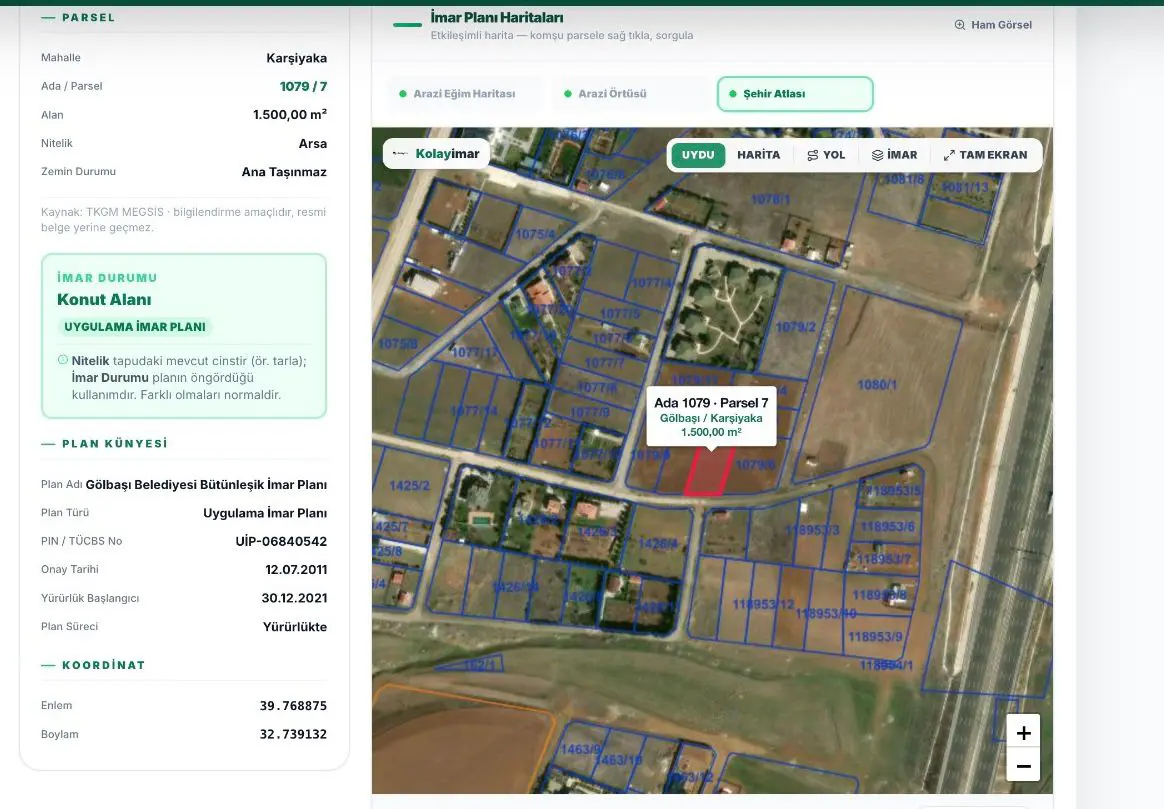This screenshot has width=1164, height=809.
Task: Open the Arazi Örtüsü tab
Action: (630, 94)
